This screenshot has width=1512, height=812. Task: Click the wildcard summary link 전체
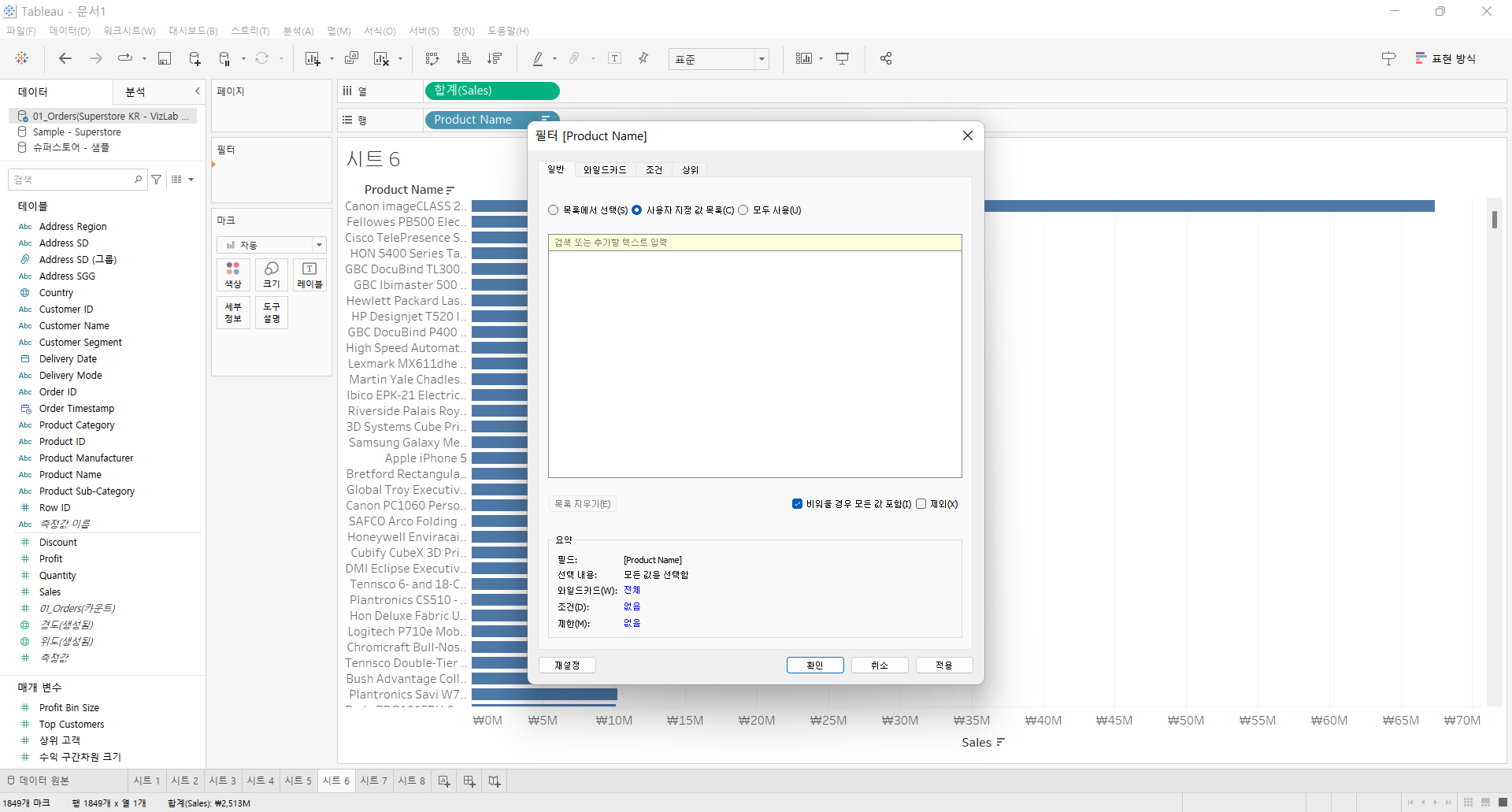[x=632, y=590]
